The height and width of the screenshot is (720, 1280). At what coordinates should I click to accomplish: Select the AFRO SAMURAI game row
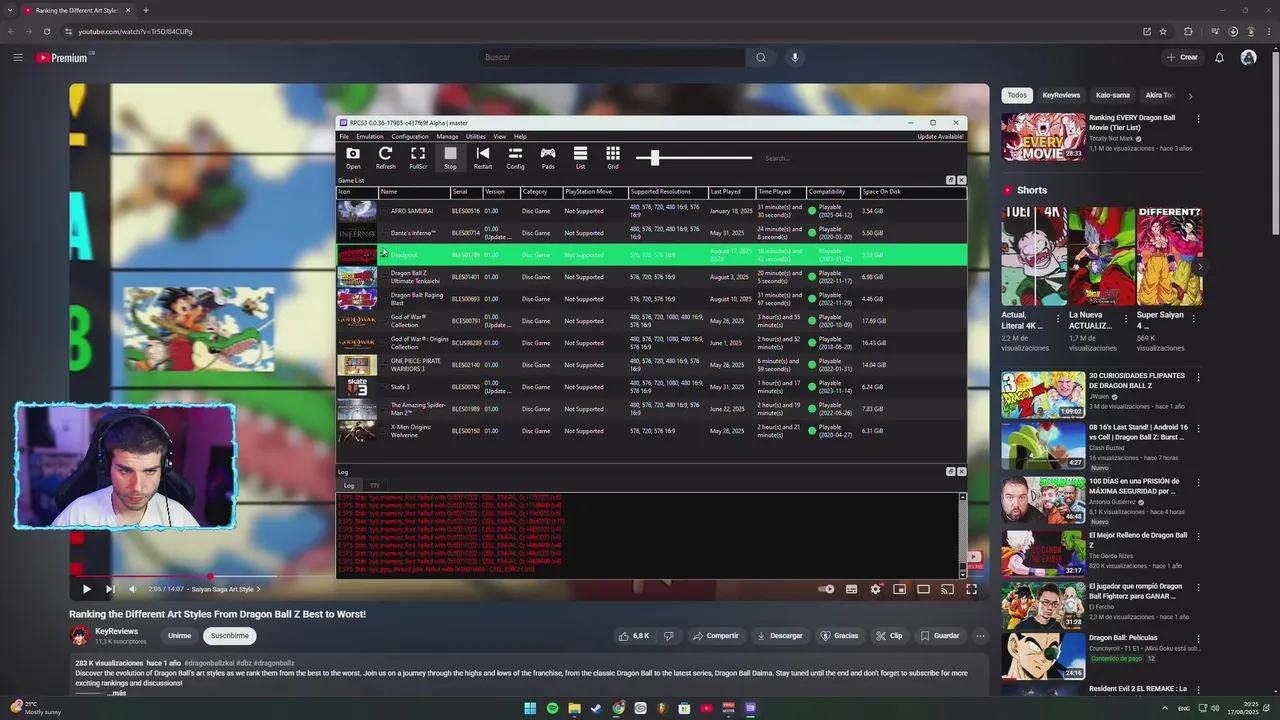coord(651,211)
